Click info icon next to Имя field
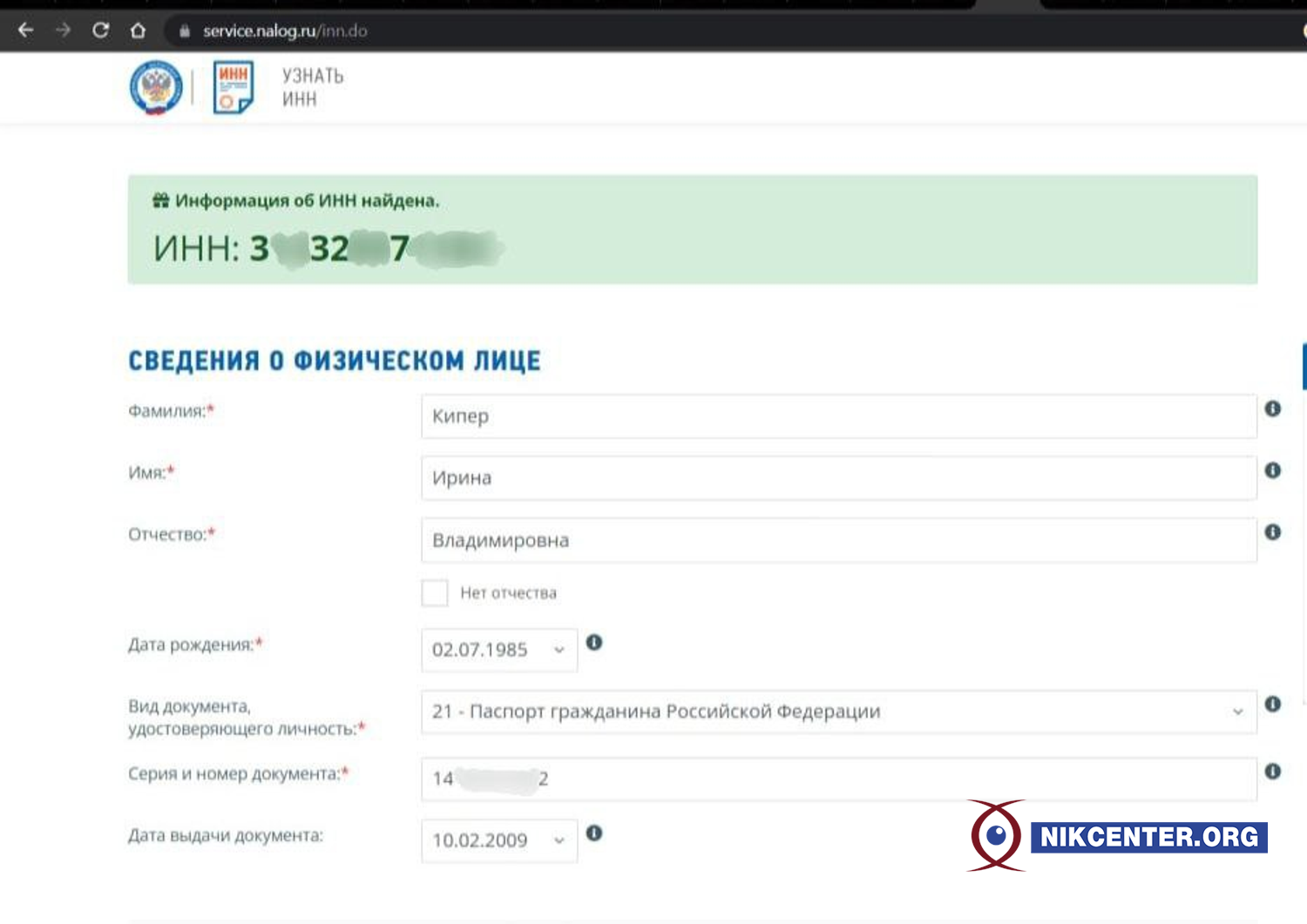Viewport: 1307px width, 924px height. pyautogui.click(x=1272, y=470)
